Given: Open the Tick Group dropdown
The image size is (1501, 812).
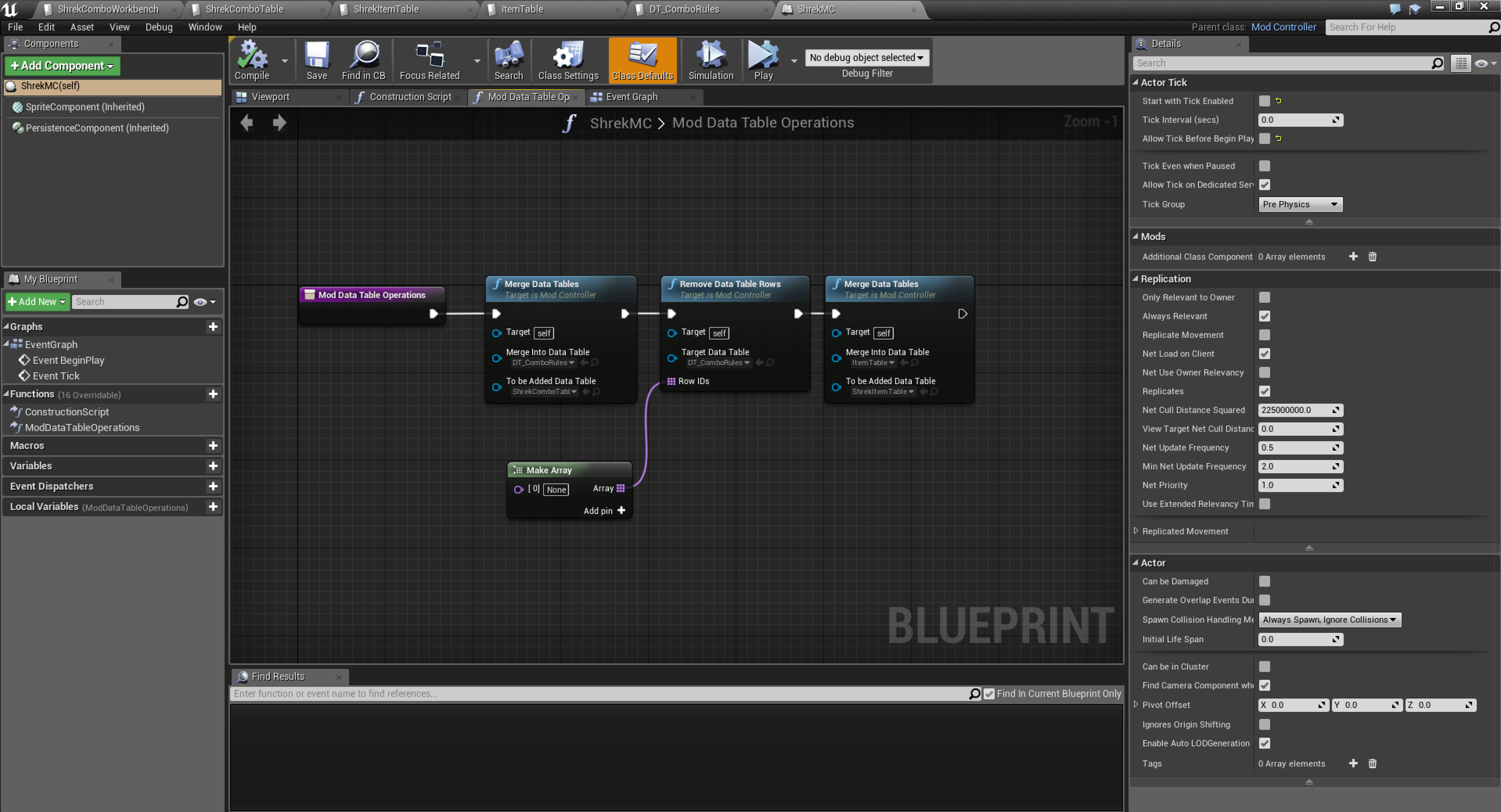Looking at the screenshot, I should [1299, 205].
